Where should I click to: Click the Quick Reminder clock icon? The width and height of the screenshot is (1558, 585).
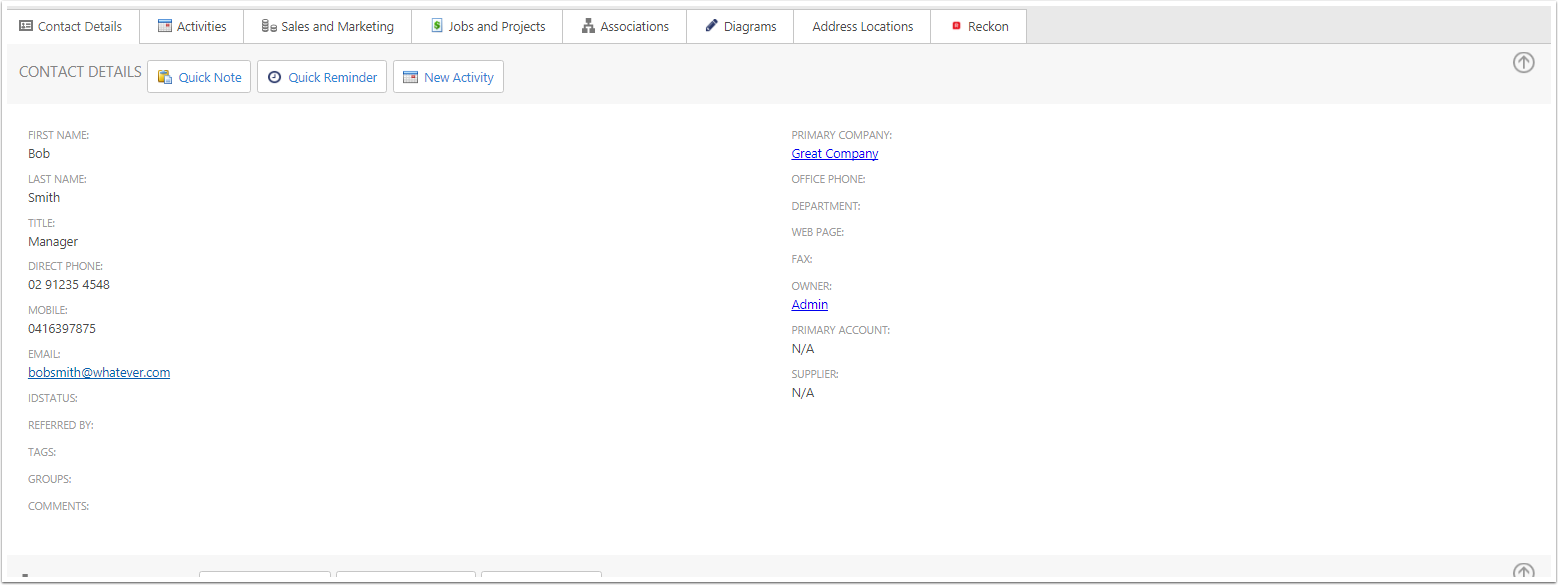[274, 77]
